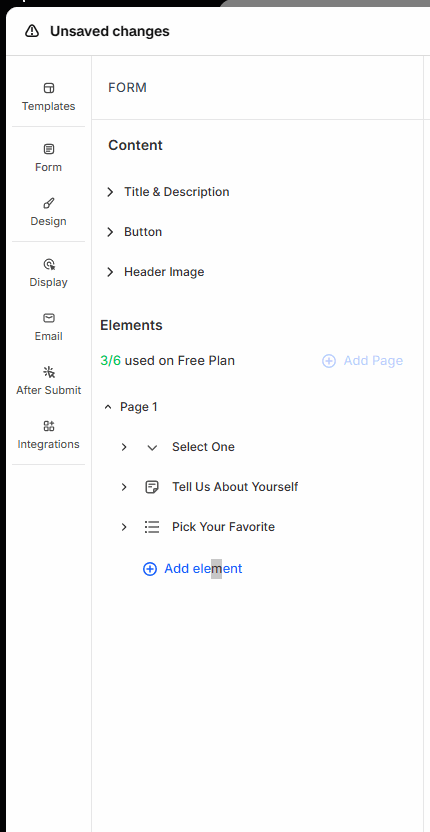Switch to the Integrations tab label

49,444
